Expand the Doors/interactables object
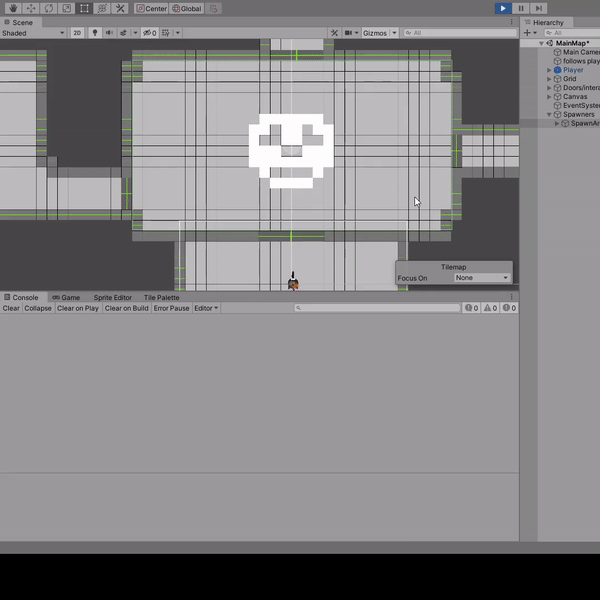 coord(549,88)
